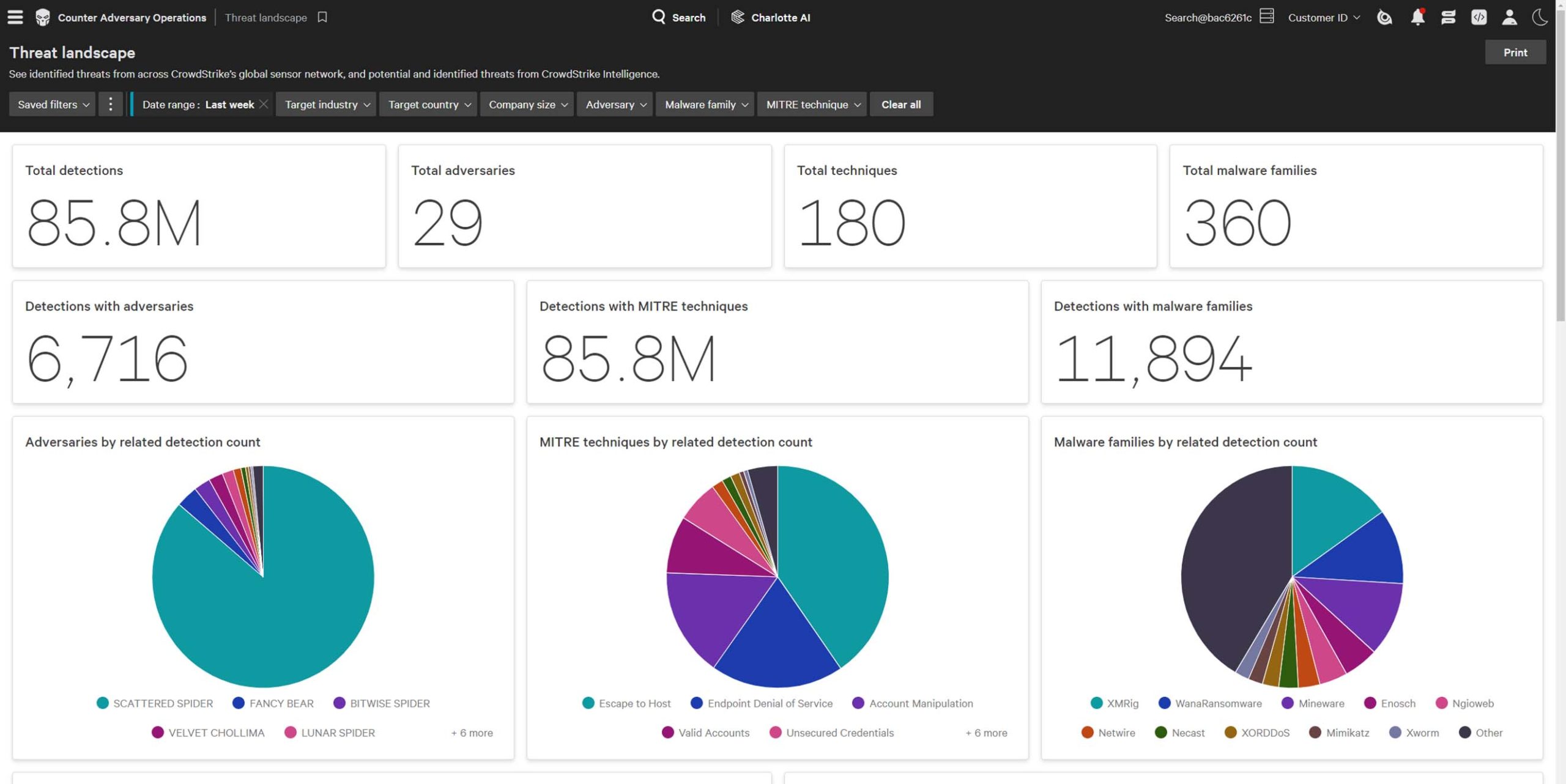
Task: Expand Malware family filter
Action: click(705, 104)
